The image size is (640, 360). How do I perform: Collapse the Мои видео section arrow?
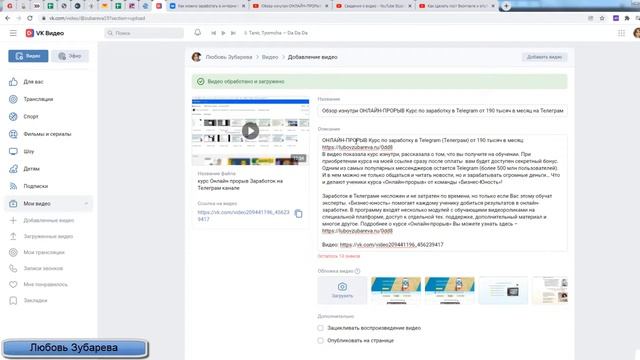(86, 203)
